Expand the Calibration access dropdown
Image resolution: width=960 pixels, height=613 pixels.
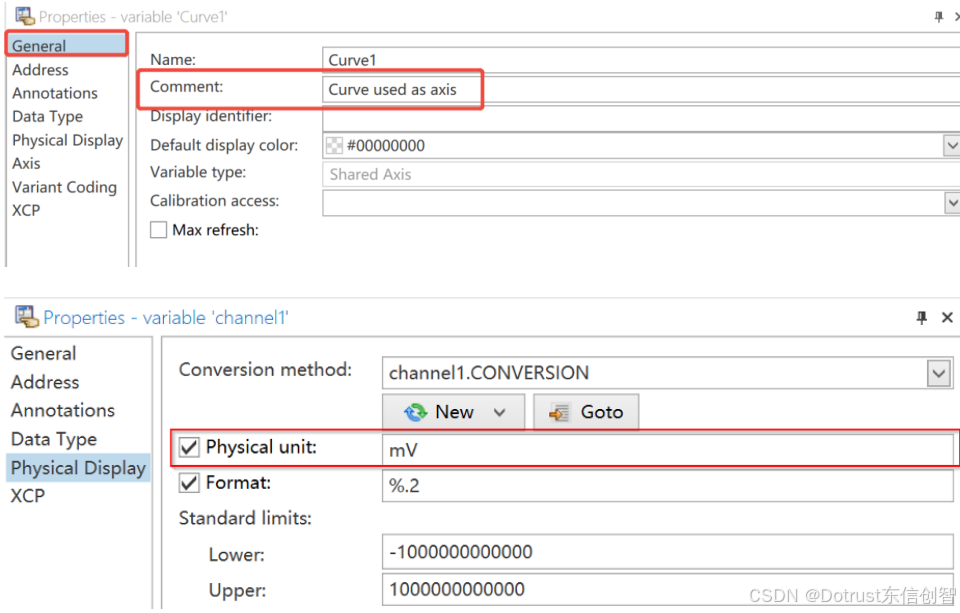(x=951, y=203)
